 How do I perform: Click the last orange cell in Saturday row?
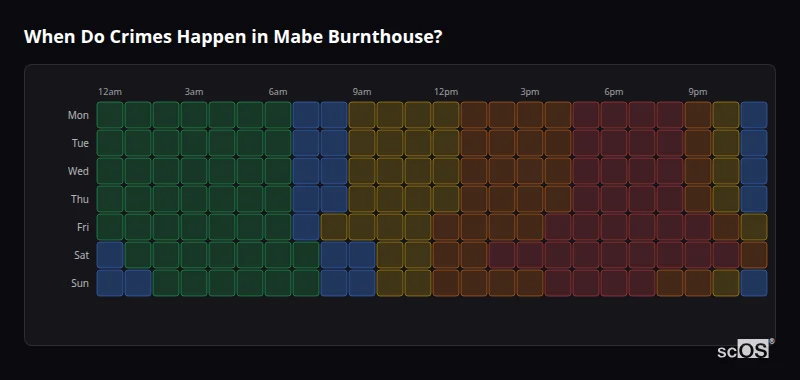click(x=754, y=255)
